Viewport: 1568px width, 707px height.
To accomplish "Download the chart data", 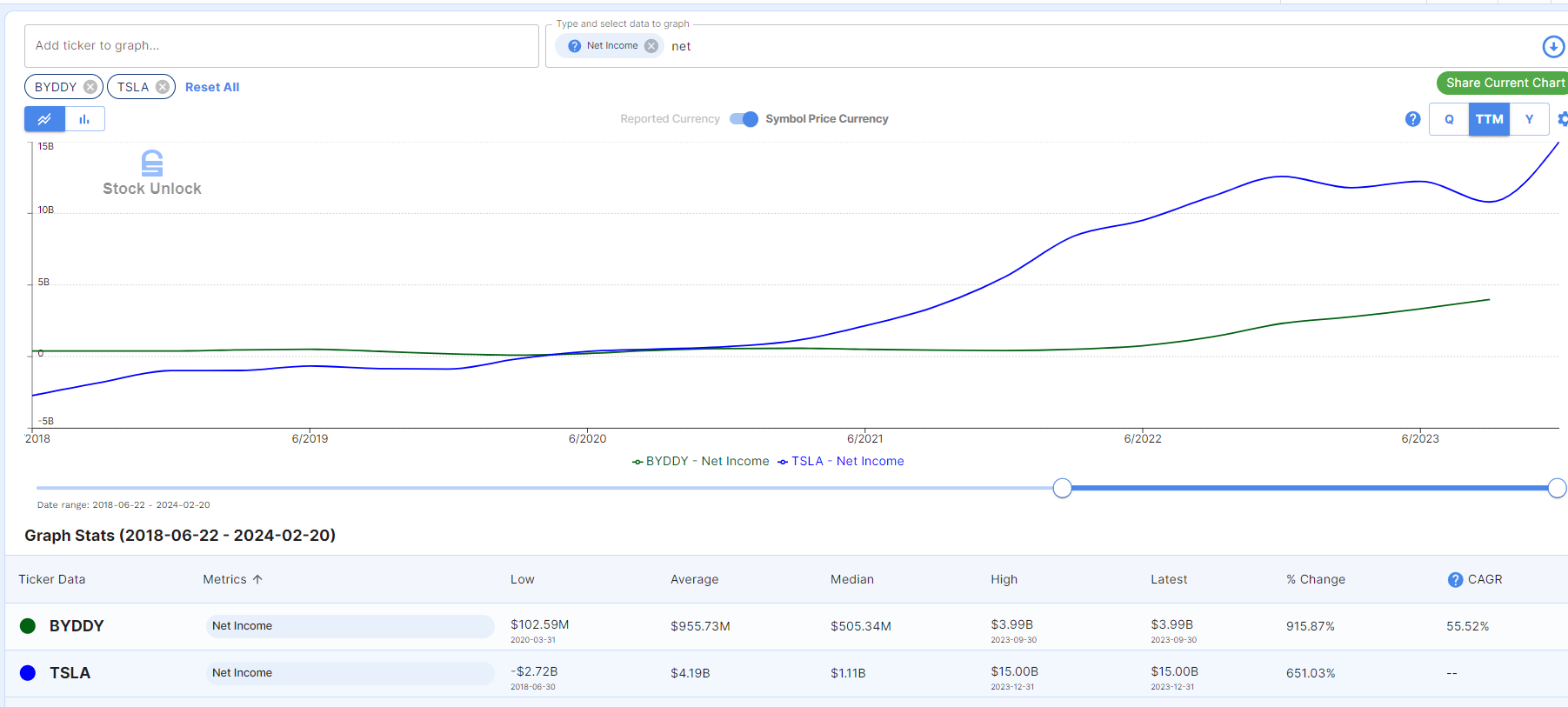I will pos(1553,46).
